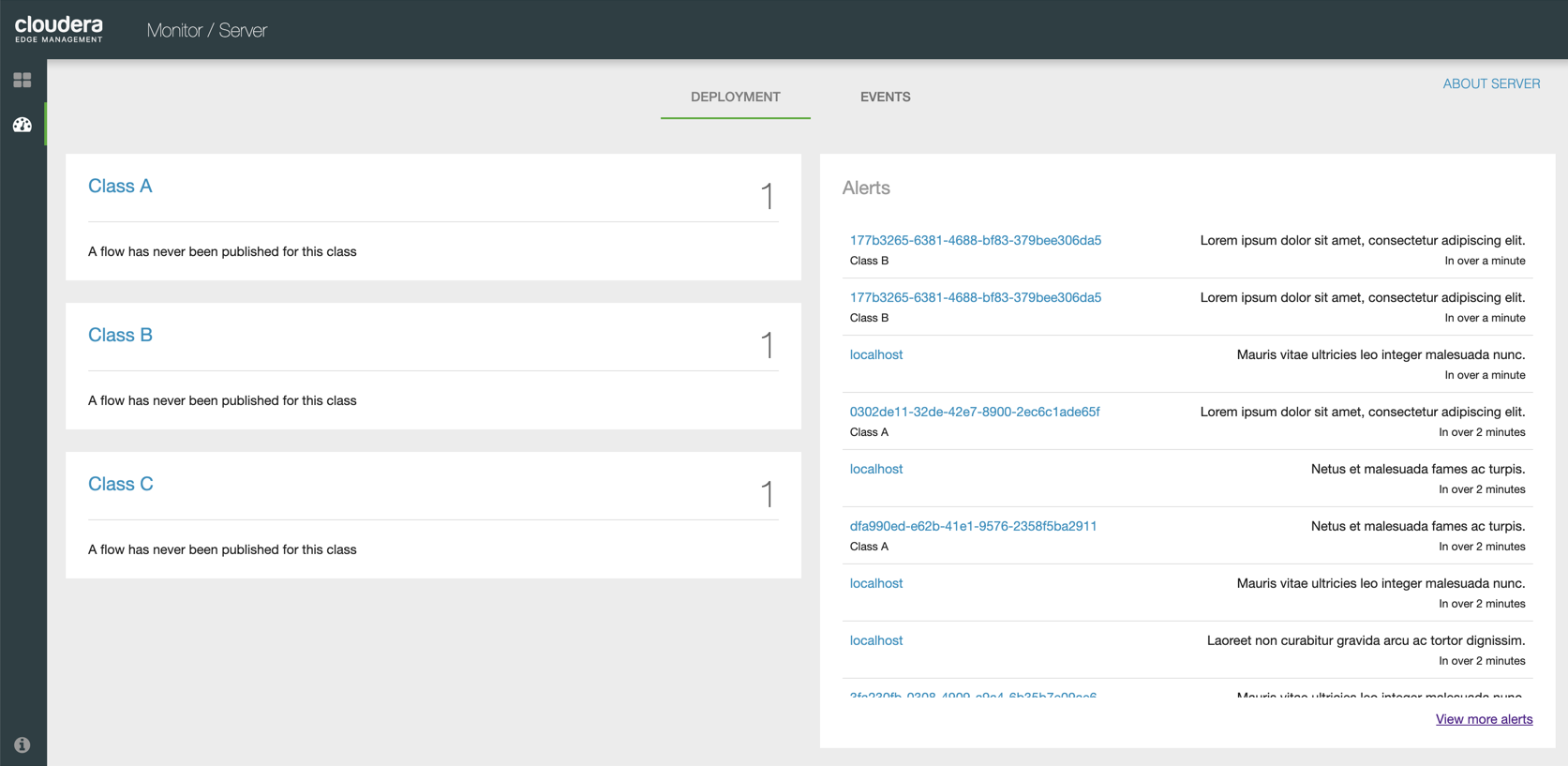The width and height of the screenshot is (1568, 766).
Task: Switch to the EVENTS tab
Action: point(885,97)
